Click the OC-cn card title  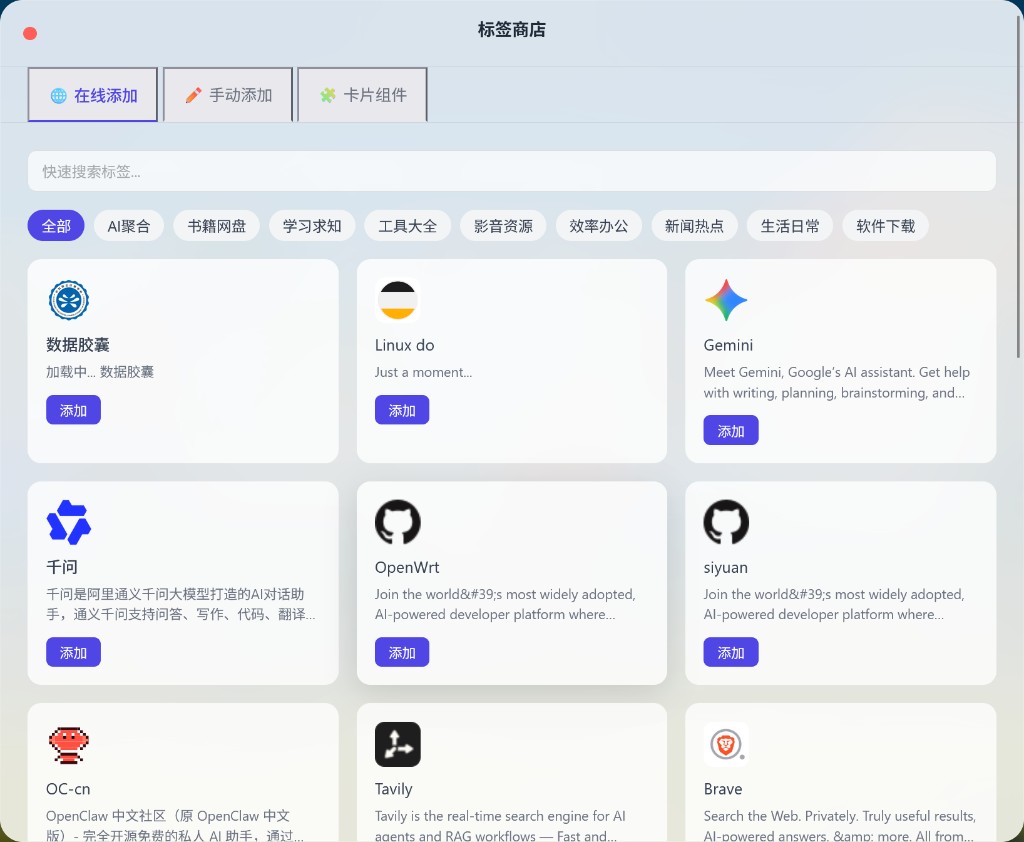coord(68,789)
